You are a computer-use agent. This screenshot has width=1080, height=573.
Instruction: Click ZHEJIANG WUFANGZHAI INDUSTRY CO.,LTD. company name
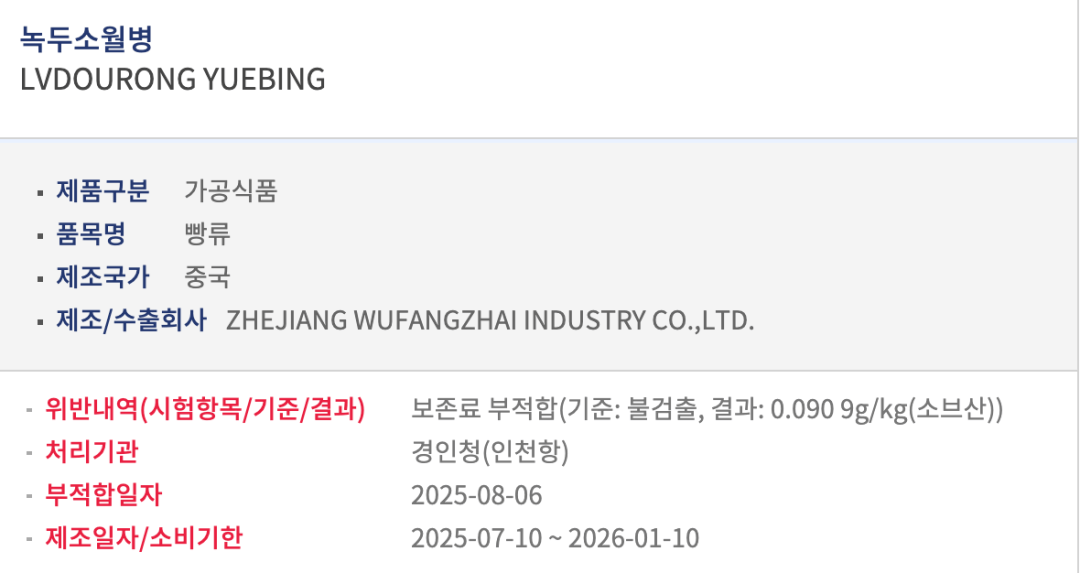click(x=490, y=321)
